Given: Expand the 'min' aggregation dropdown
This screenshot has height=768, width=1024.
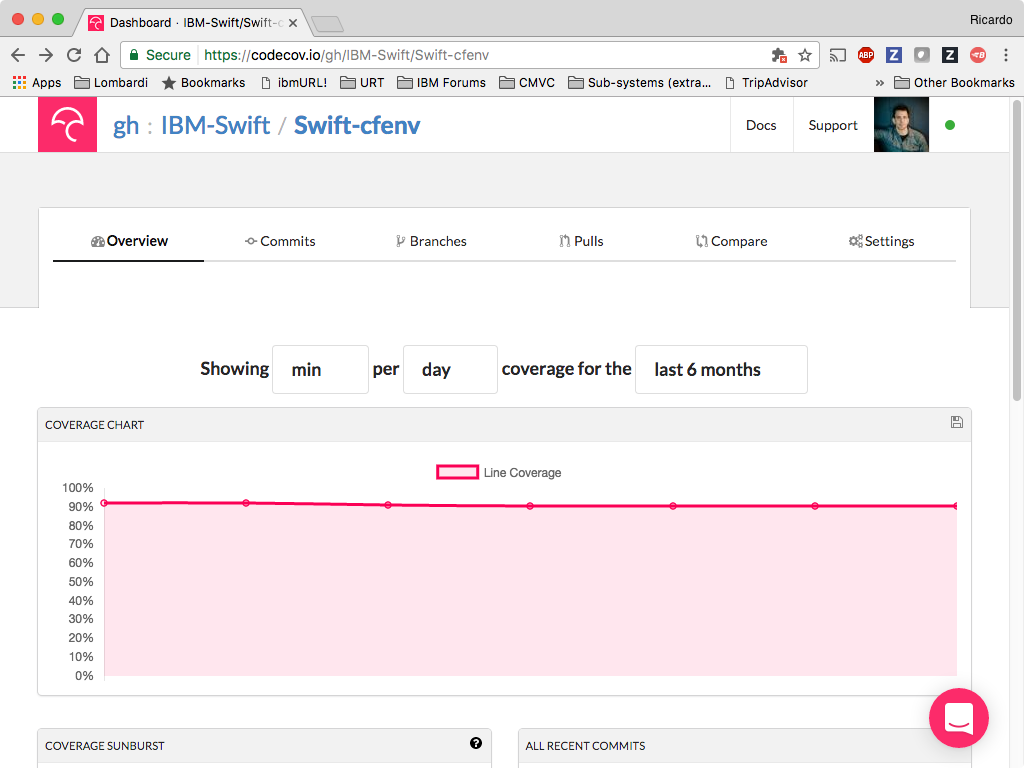Looking at the screenshot, I should [320, 370].
